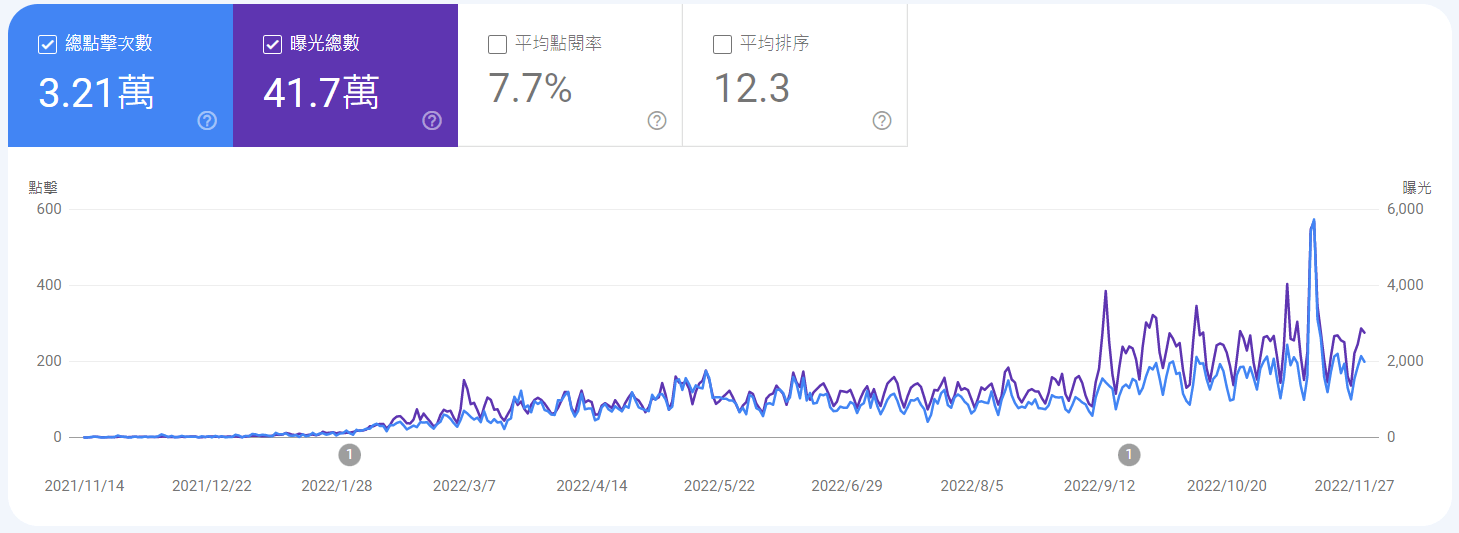The height and width of the screenshot is (533, 1459).
Task: Open help icon on 平均點閱率 card
Action: click(x=657, y=121)
